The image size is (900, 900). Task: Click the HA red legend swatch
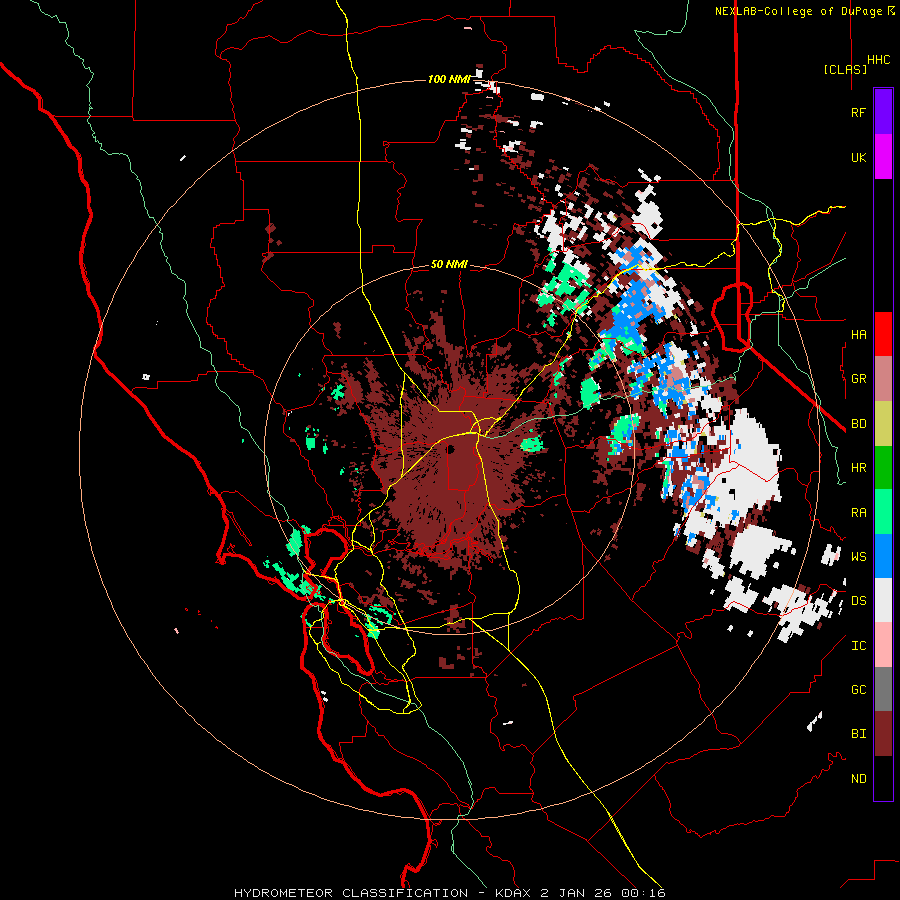pos(883,334)
